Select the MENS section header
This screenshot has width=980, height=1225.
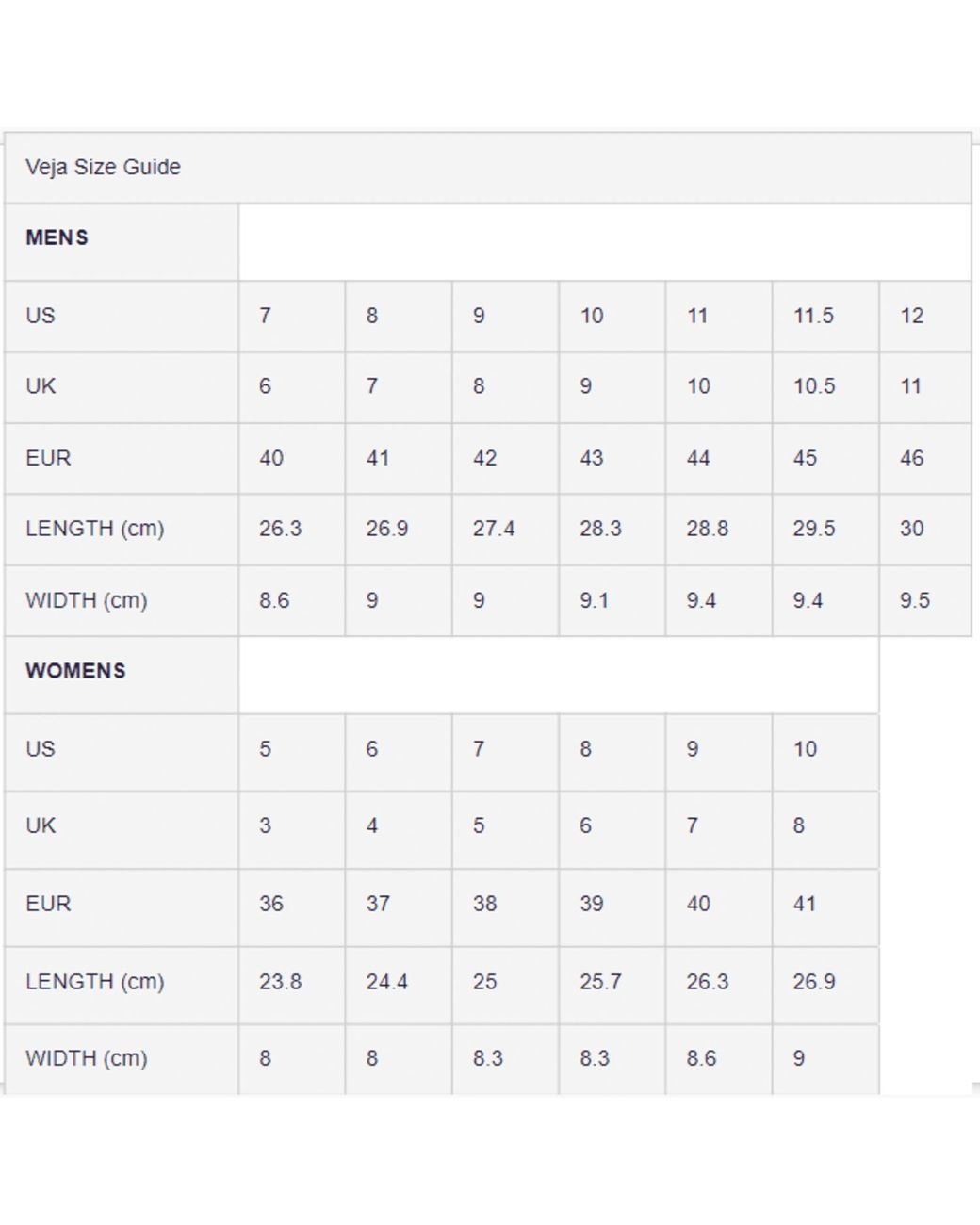pos(57,237)
